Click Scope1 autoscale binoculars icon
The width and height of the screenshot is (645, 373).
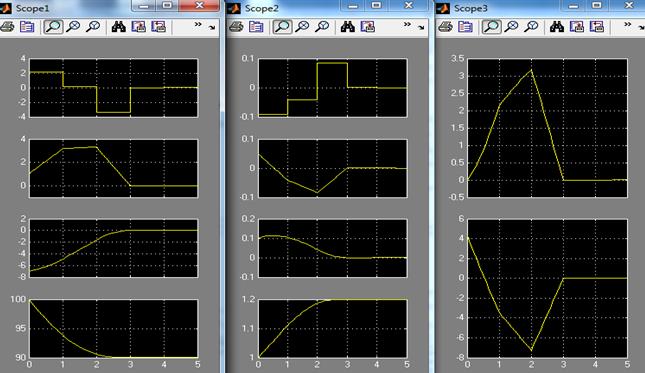coord(118,27)
